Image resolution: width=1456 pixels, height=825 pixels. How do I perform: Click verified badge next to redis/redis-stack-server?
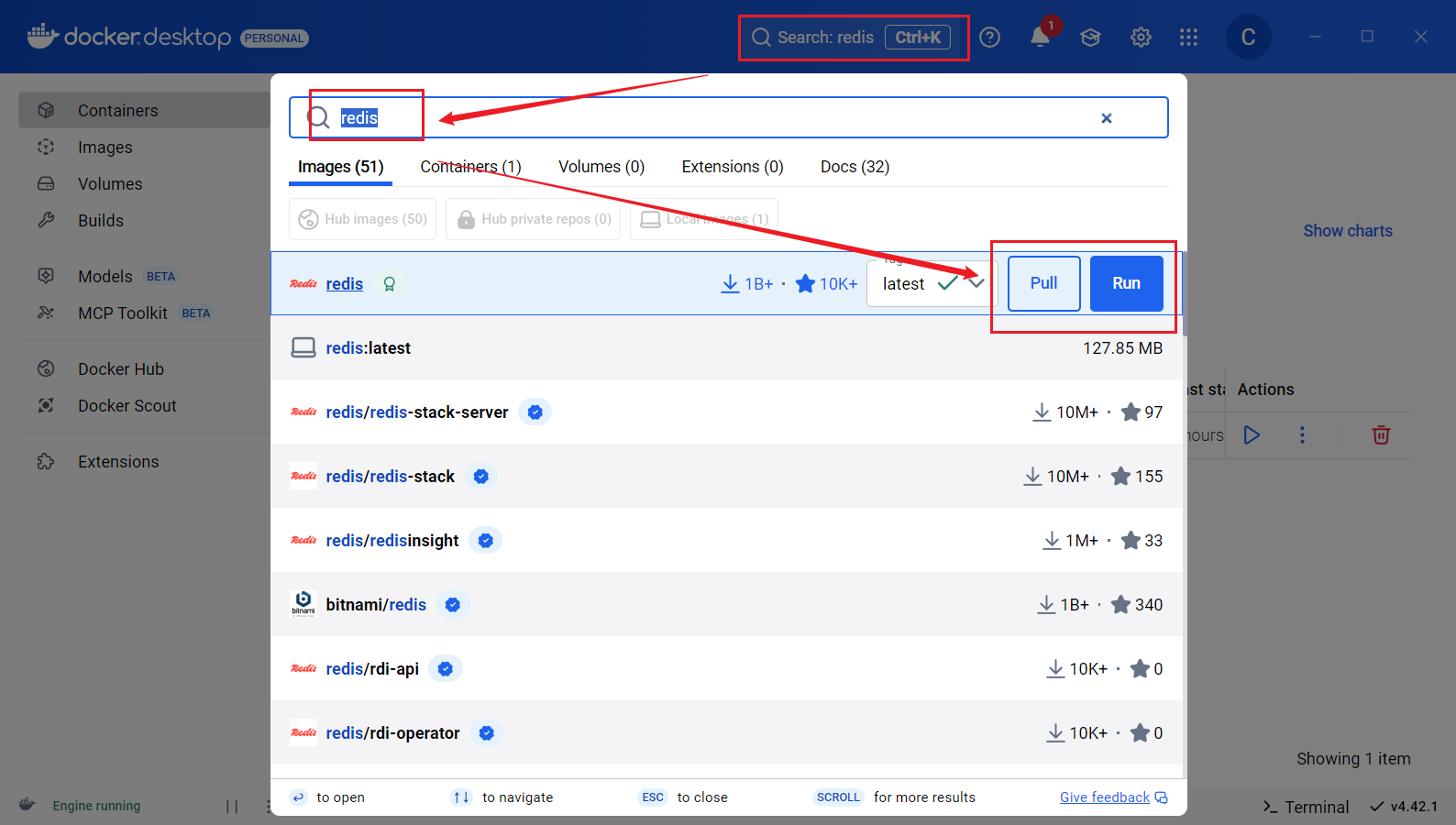coord(535,412)
